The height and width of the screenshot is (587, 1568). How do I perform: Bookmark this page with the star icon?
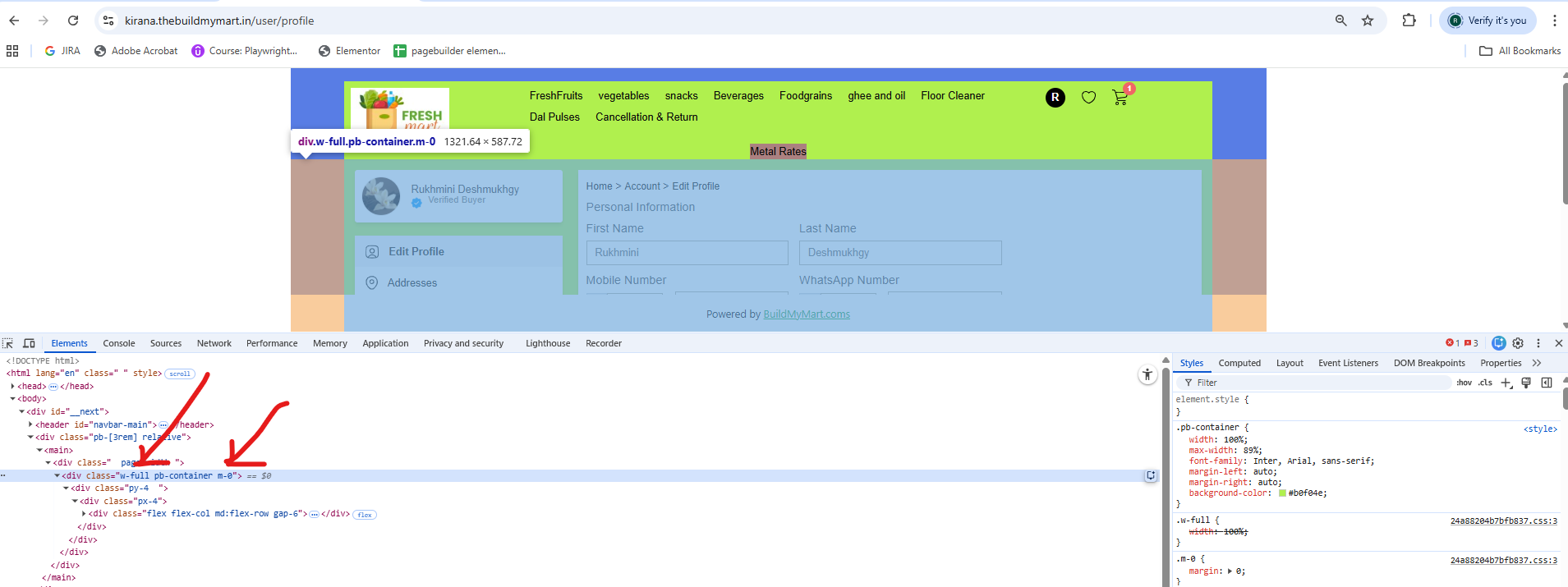tap(1368, 21)
